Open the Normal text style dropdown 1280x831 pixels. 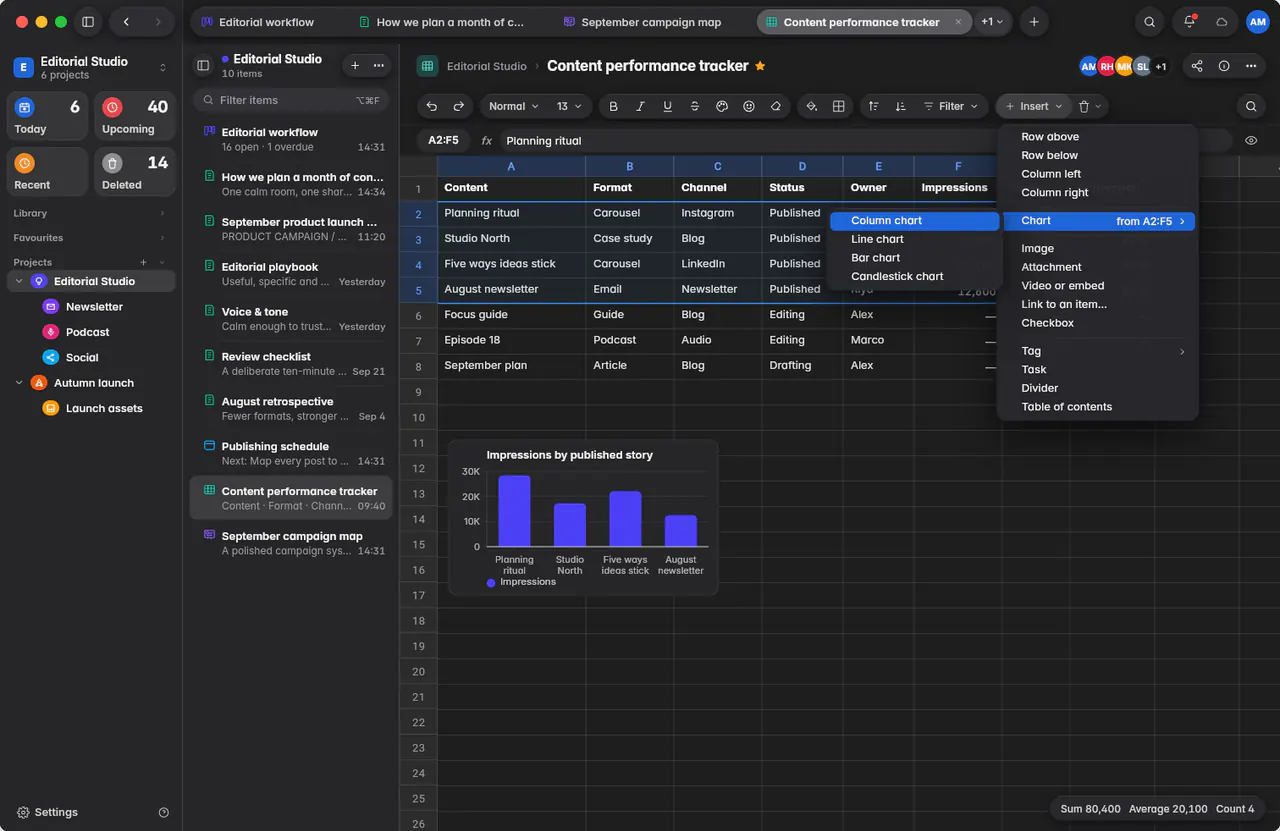pyautogui.click(x=514, y=106)
